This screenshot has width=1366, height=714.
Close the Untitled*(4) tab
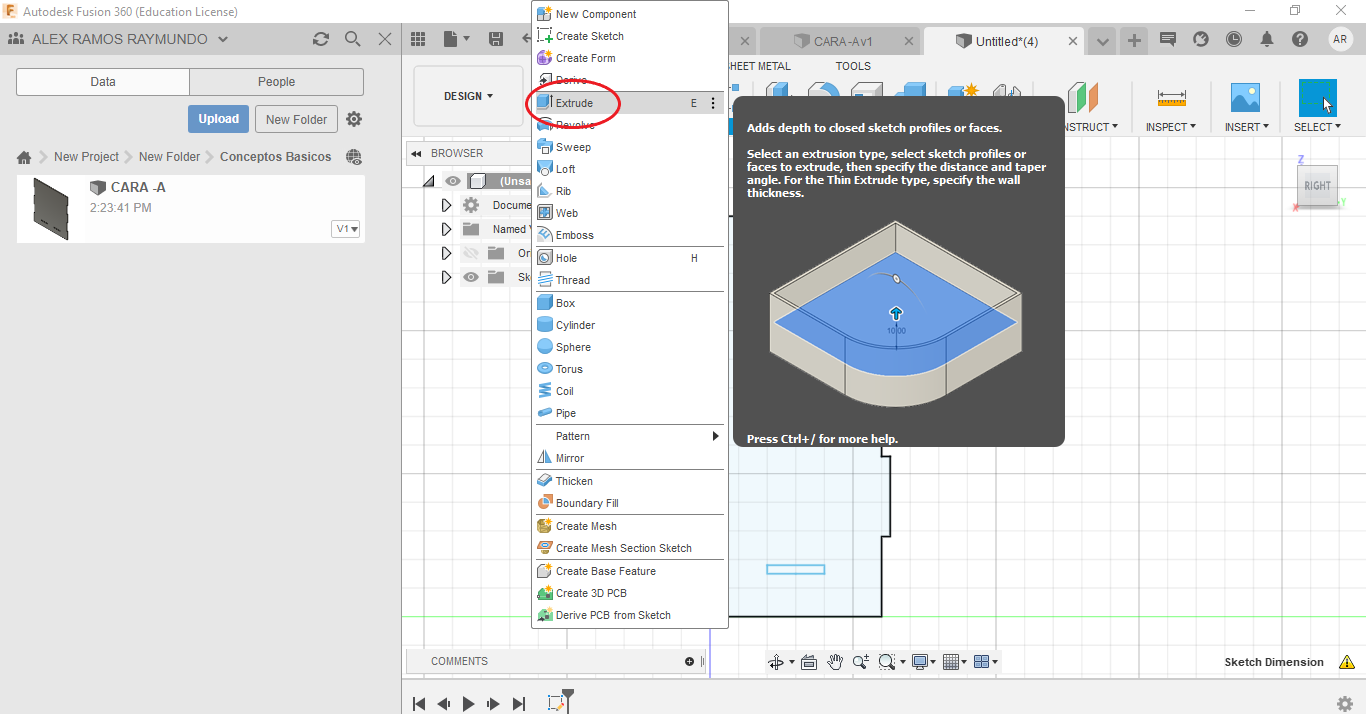pos(1073,41)
